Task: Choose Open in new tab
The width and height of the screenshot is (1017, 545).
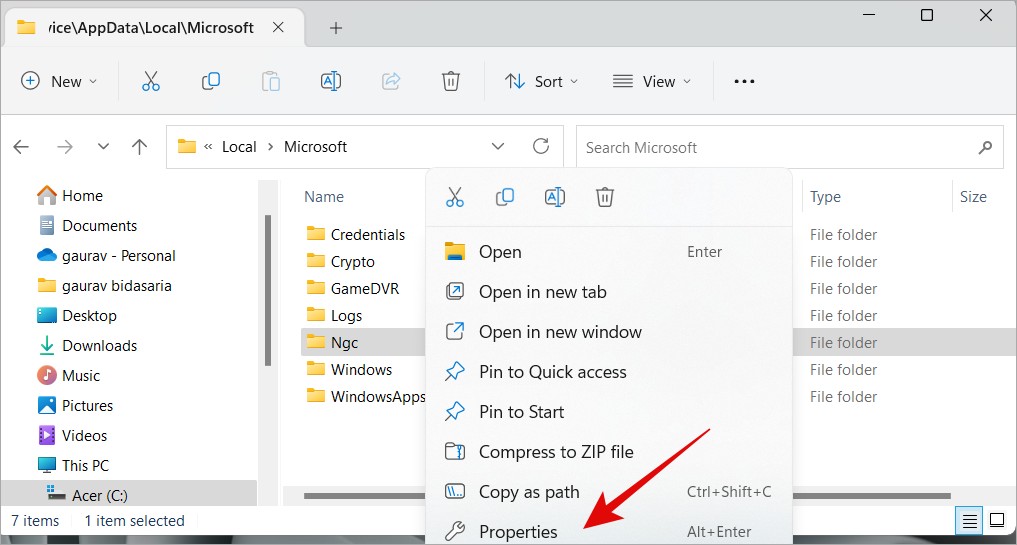Action: coord(609,292)
